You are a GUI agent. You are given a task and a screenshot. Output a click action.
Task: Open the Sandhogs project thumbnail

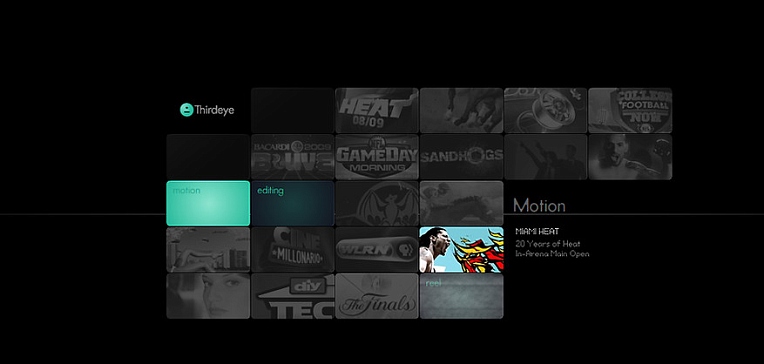click(x=461, y=157)
